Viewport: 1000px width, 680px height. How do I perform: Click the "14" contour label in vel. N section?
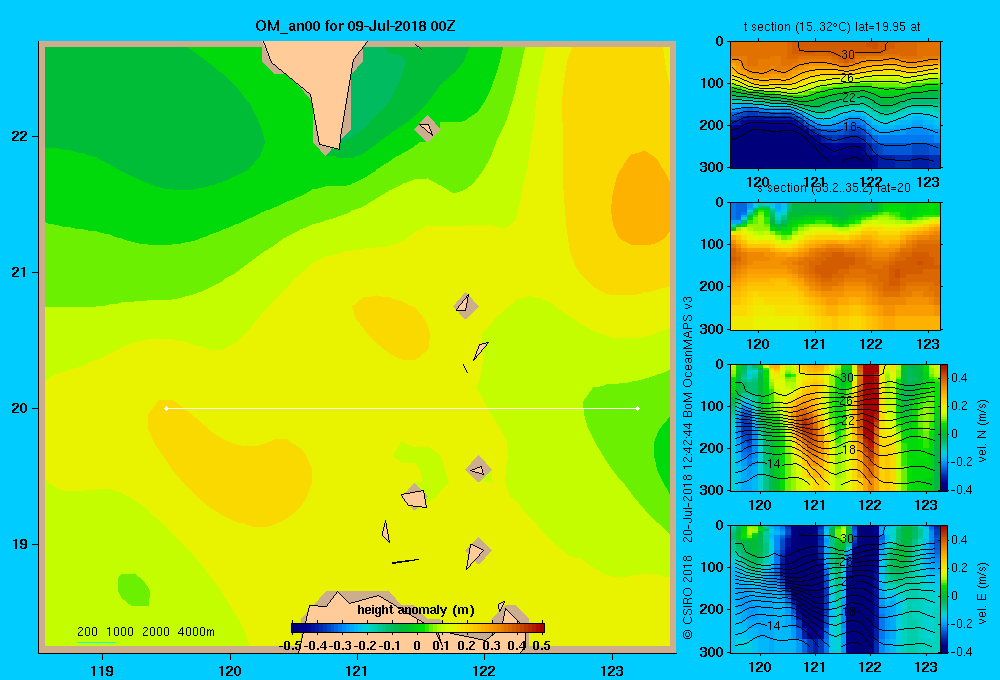(774, 464)
